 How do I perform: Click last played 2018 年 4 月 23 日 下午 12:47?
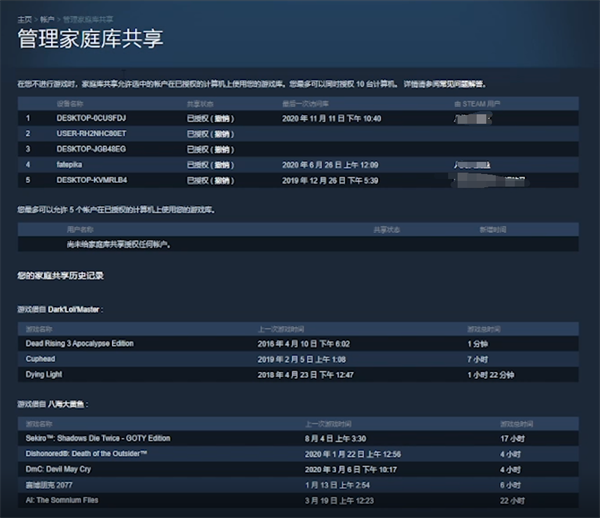pyautogui.click(x=305, y=375)
